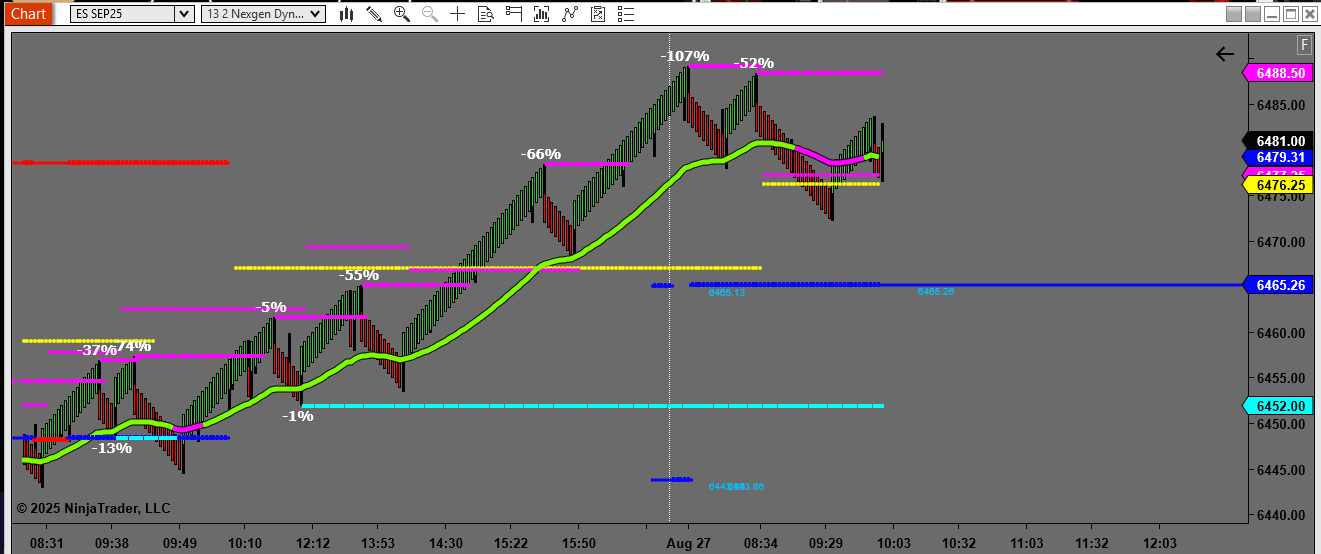Viewport: 1321px width, 554px height.
Task: Click the -66% label
Action: tap(541, 154)
